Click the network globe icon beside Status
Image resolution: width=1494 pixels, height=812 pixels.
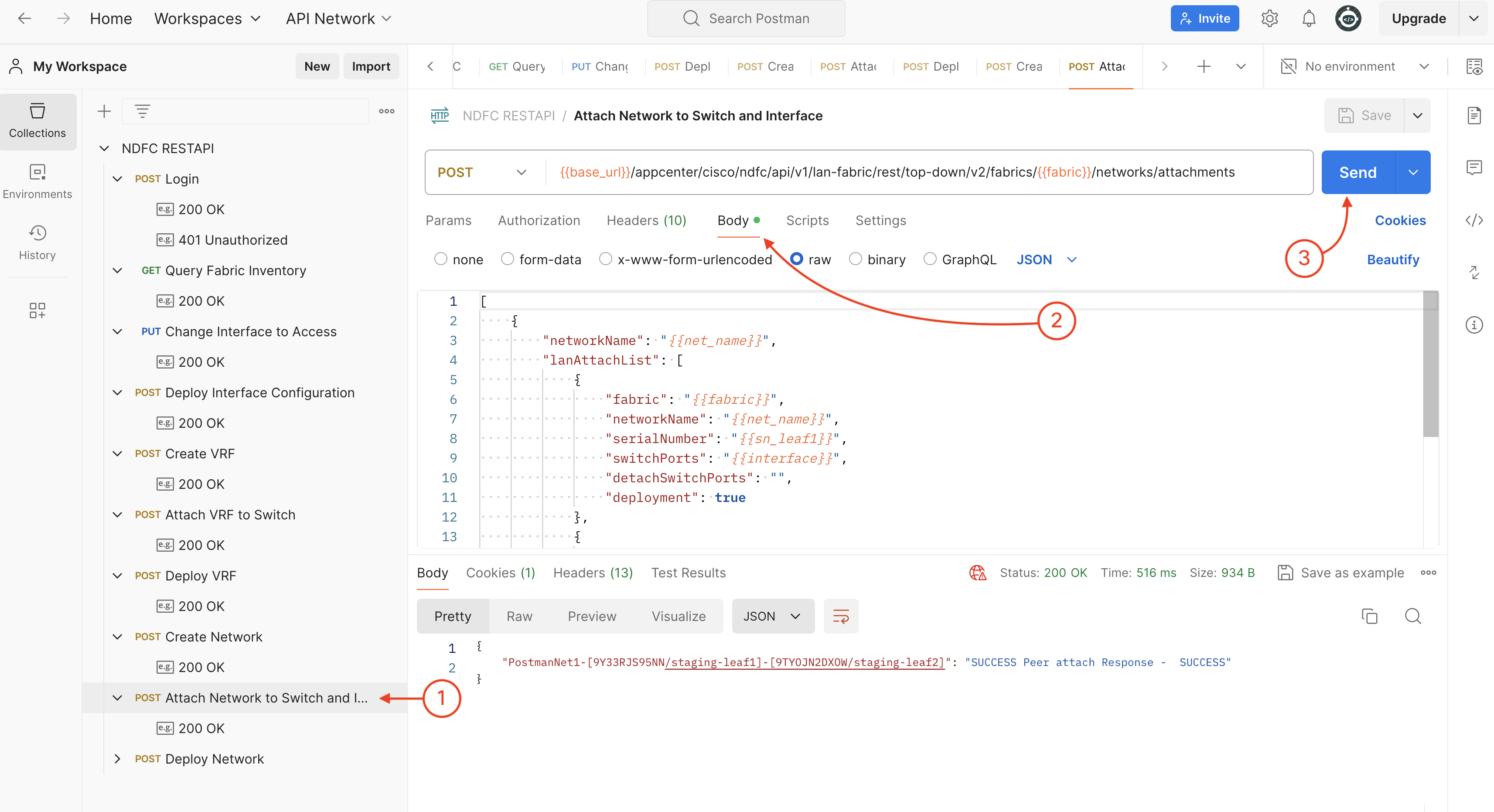(977, 573)
